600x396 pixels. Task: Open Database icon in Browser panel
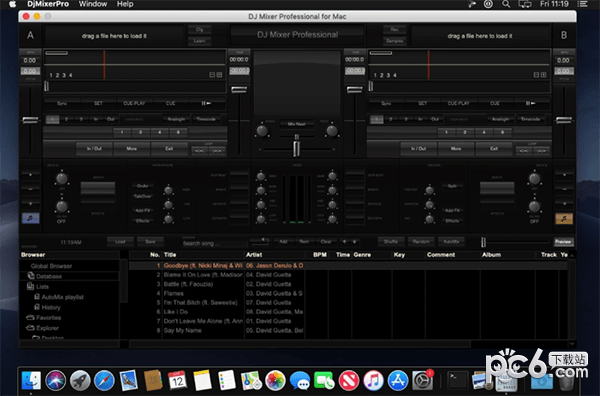tap(31, 276)
